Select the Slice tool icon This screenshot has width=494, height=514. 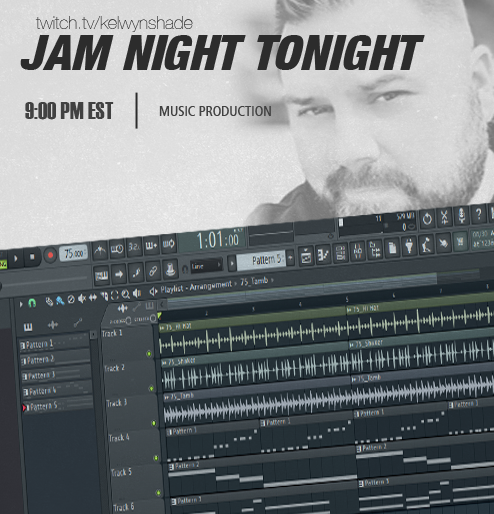(104, 296)
